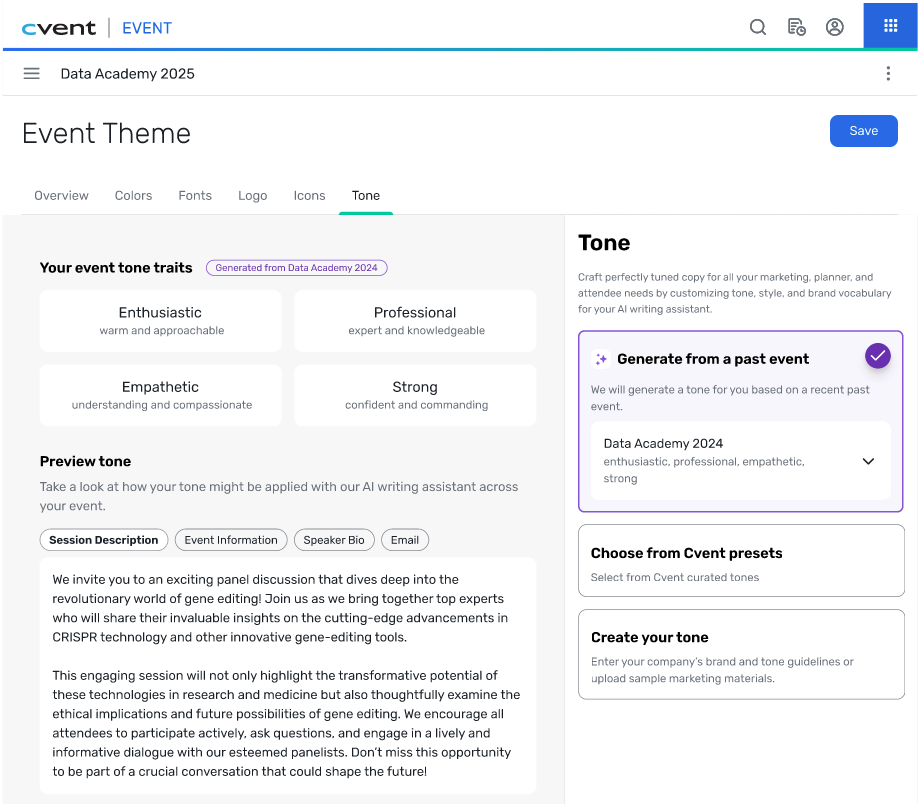Viewport: 921px width, 804px height.
Task: Click the sparkle icon beside Generate from past event
Action: (x=601, y=359)
